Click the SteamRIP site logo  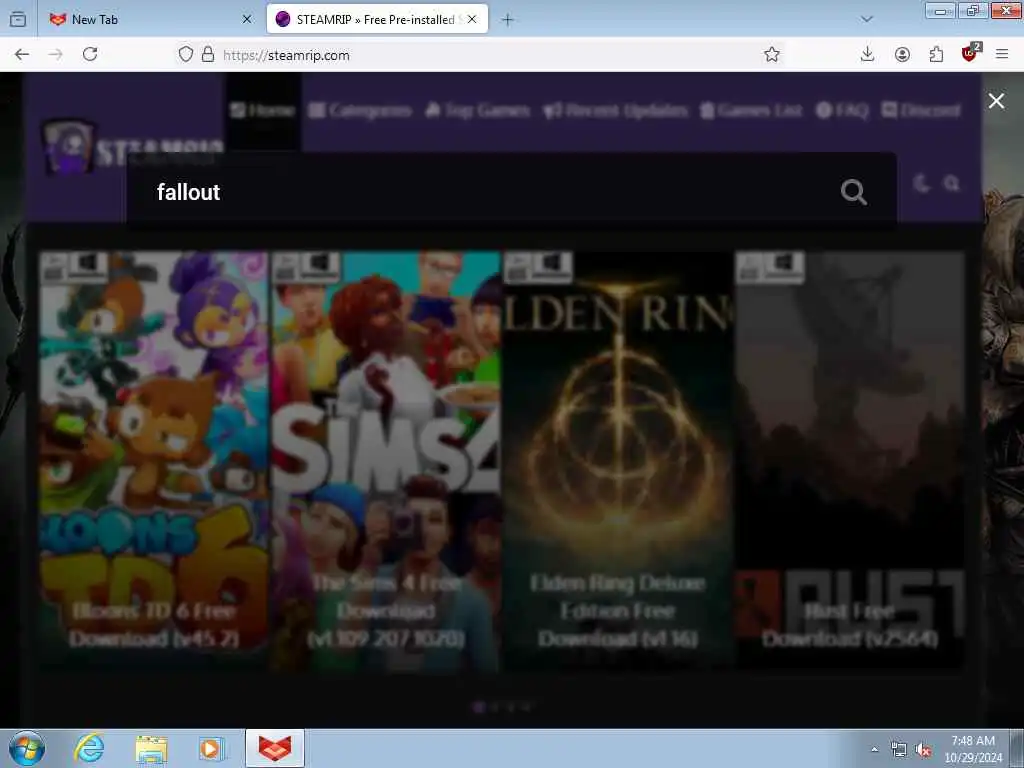point(133,148)
